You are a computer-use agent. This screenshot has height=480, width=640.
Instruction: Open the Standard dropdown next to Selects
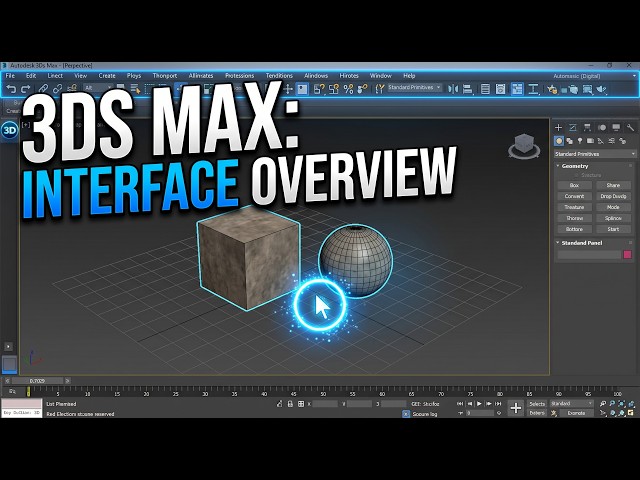pos(571,403)
